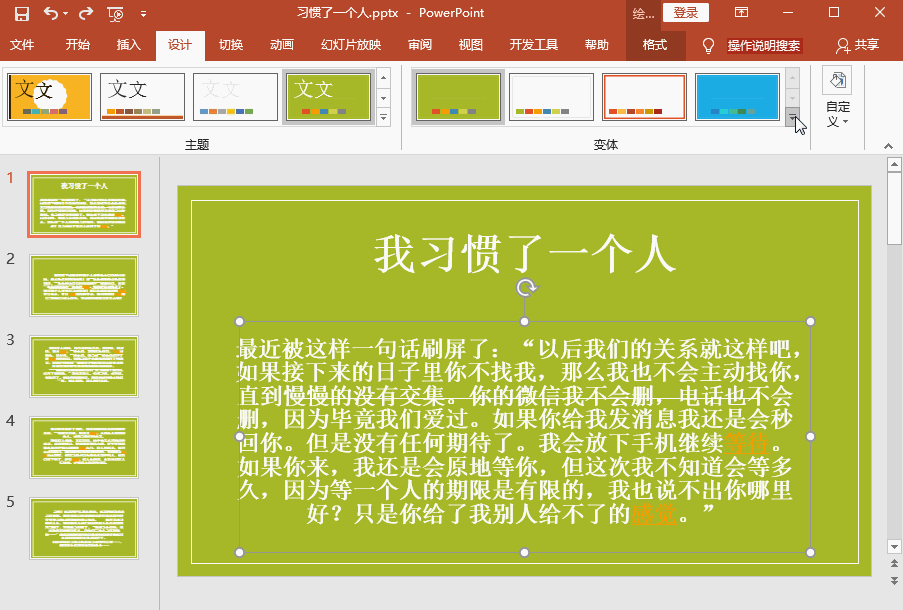This screenshot has width=903, height=610.
Task: Open the 格式 drawing tools tab
Action: [655, 45]
